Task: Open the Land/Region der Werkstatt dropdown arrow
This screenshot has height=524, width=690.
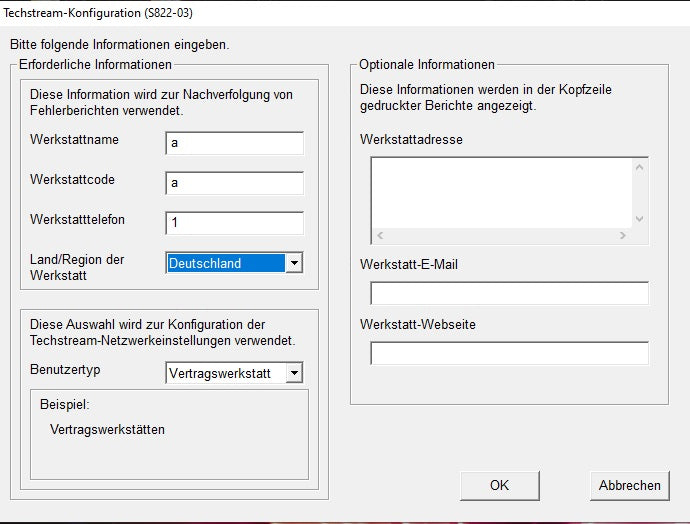Action: (294, 263)
